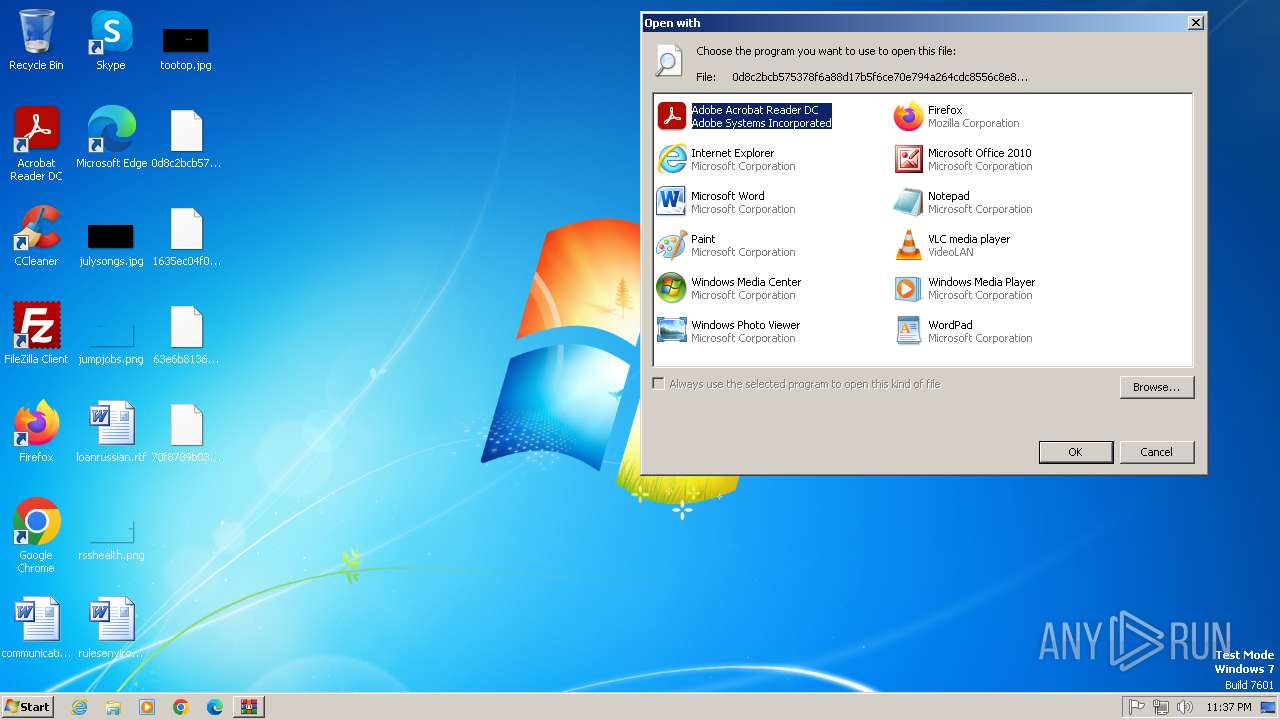Choose WordPad in the Open with list
This screenshot has width=1280, height=720.
pos(963,332)
